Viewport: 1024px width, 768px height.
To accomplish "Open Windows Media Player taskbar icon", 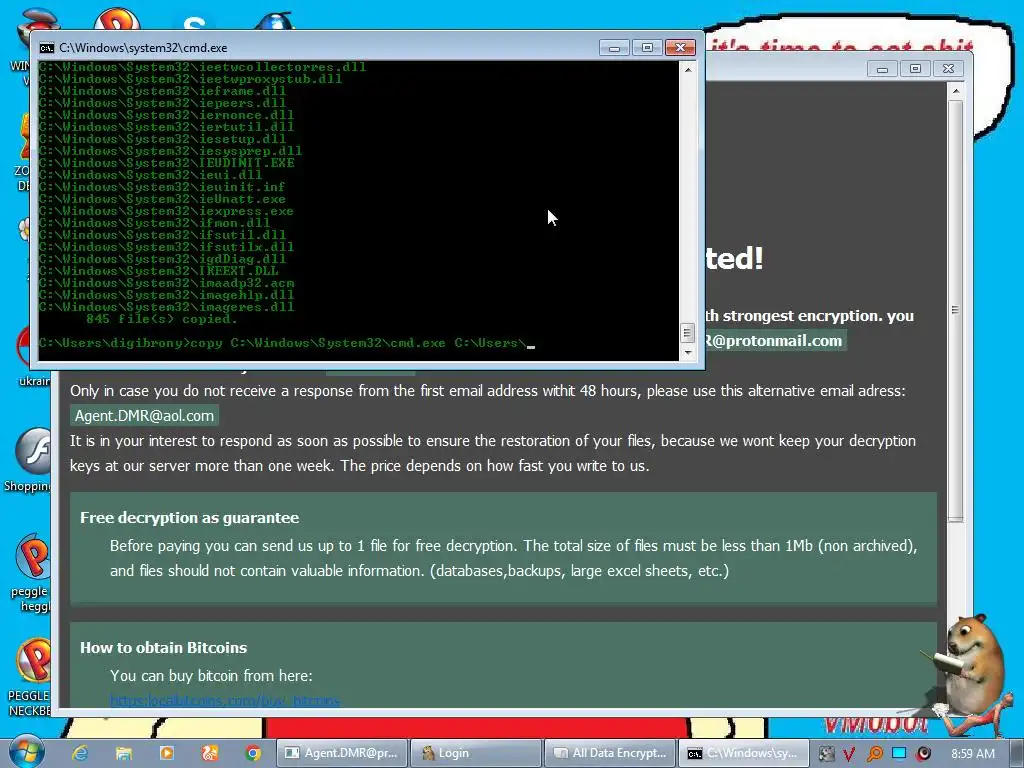I will [x=167, y=753].
